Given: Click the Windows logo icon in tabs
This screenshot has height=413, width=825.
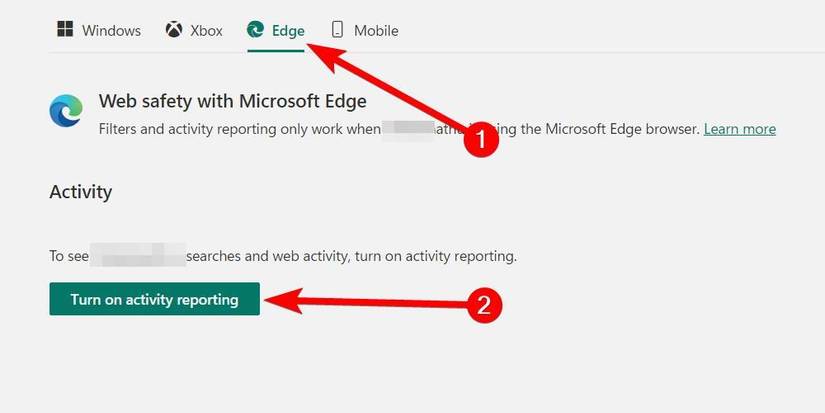Looking at the screenshot, I should [x=65, y=30].
